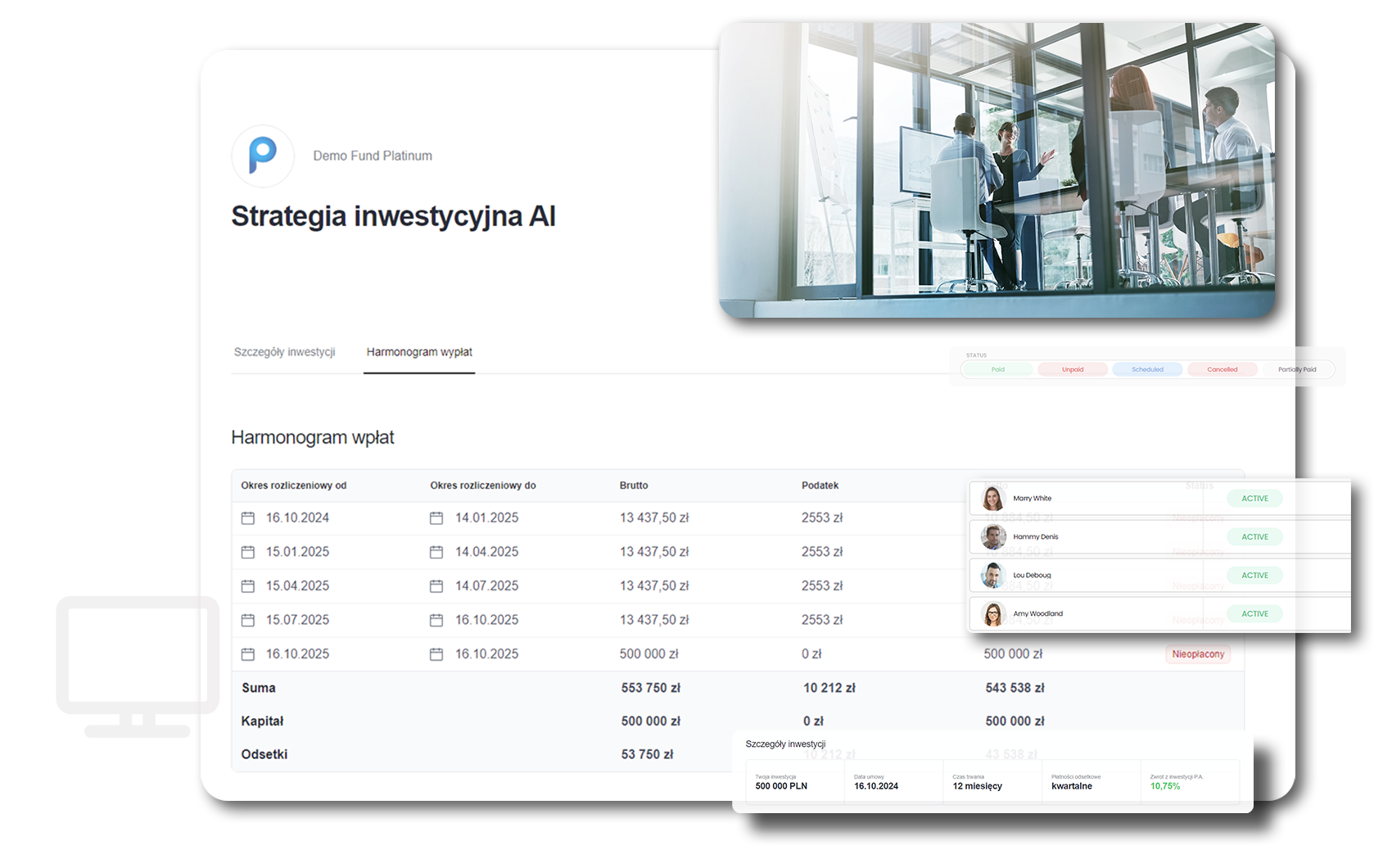Select Lou Deboug's name in the list
This screenshot has height=868, width=1392.
click(1032, 575)
